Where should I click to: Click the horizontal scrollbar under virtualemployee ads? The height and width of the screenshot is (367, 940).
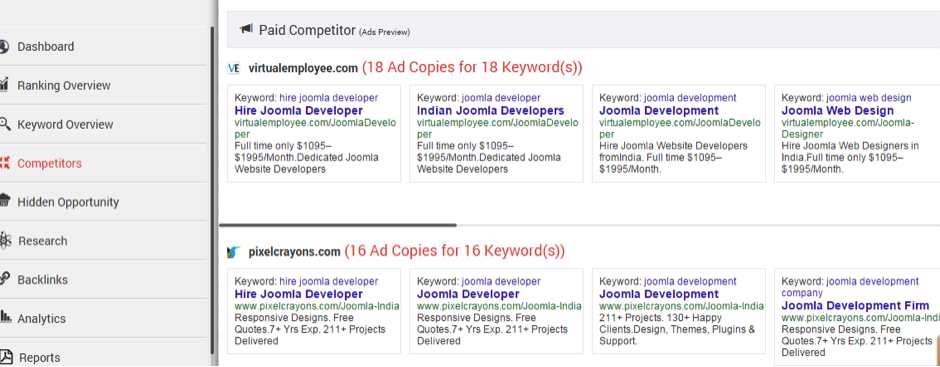[x=338, y=225]
